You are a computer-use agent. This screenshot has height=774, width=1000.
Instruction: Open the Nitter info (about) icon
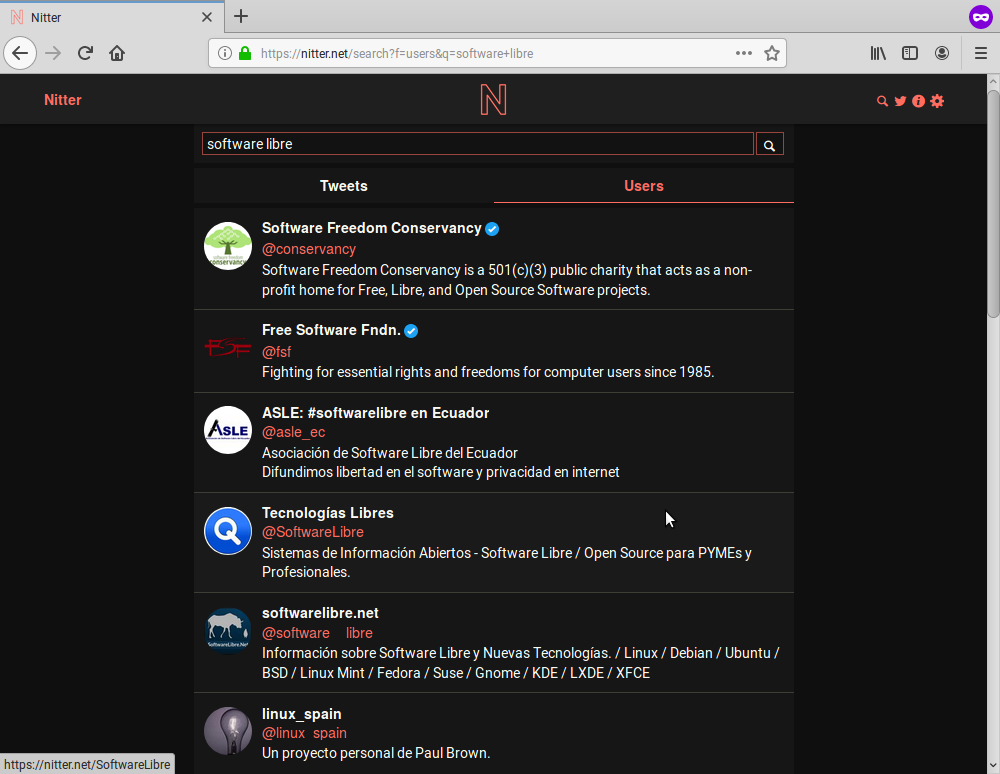click(918, 101)
